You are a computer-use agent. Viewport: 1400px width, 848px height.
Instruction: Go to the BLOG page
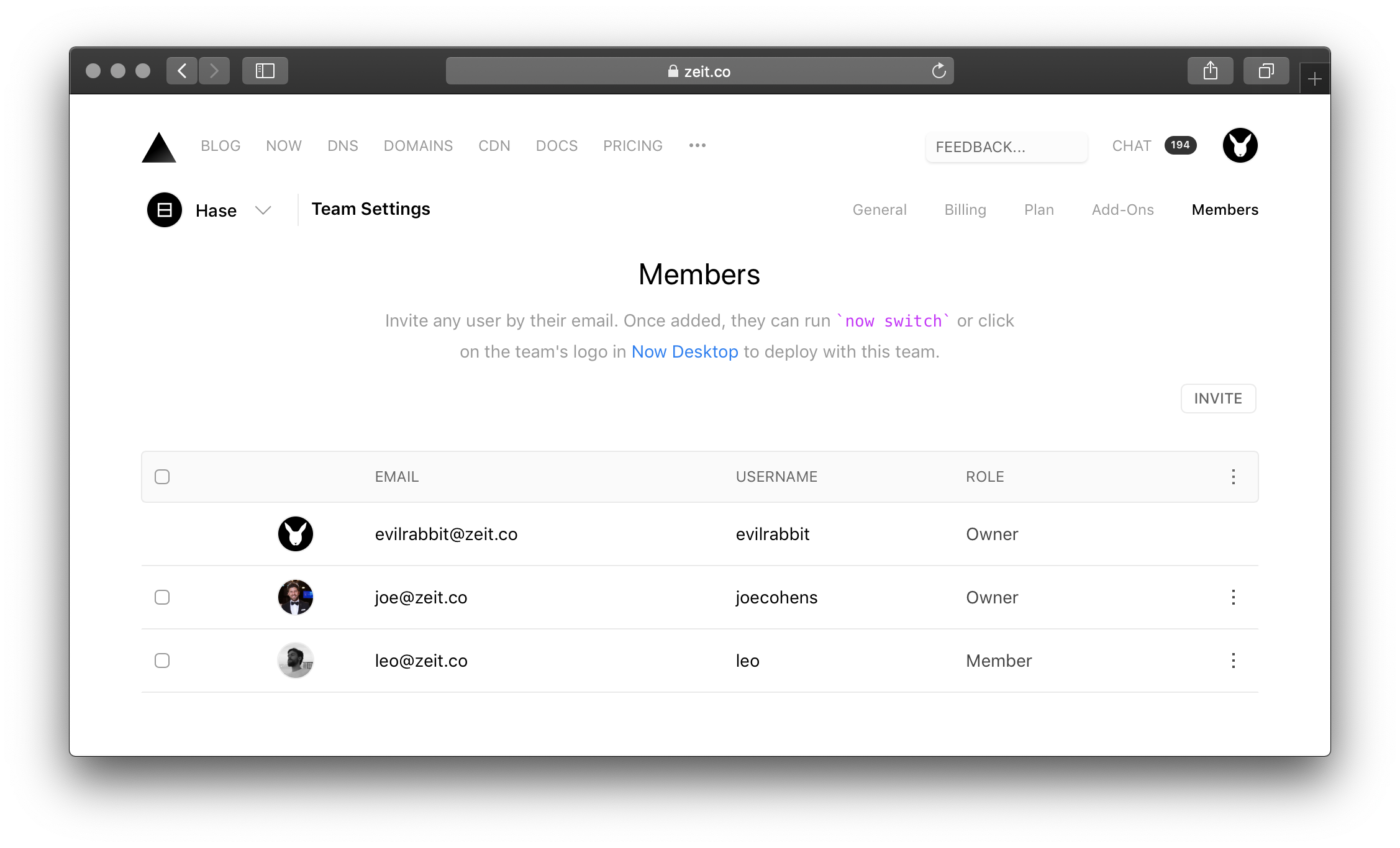pyautogui.click(x=220, y=146)
